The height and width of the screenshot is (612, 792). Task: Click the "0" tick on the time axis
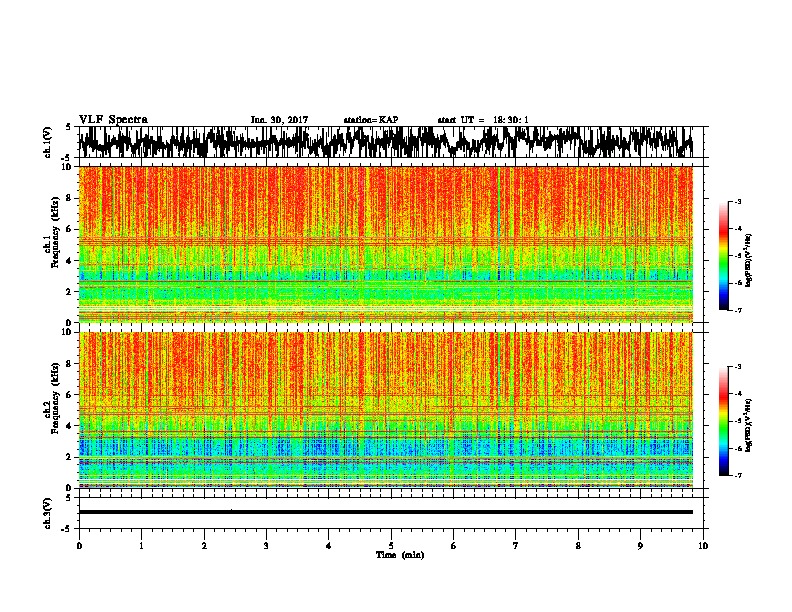point(79,546)
